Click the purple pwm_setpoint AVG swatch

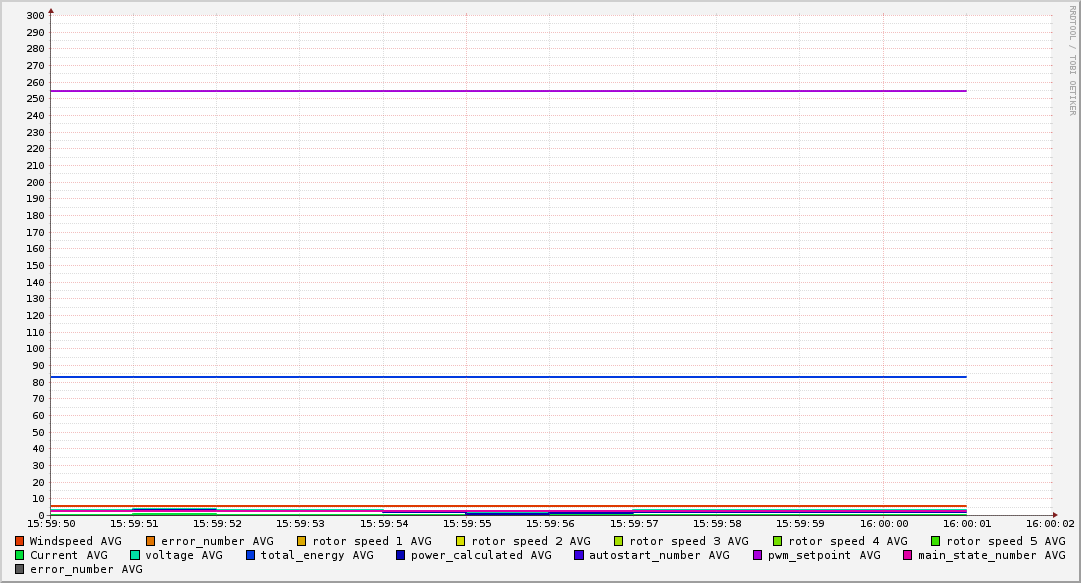point(758,555)
